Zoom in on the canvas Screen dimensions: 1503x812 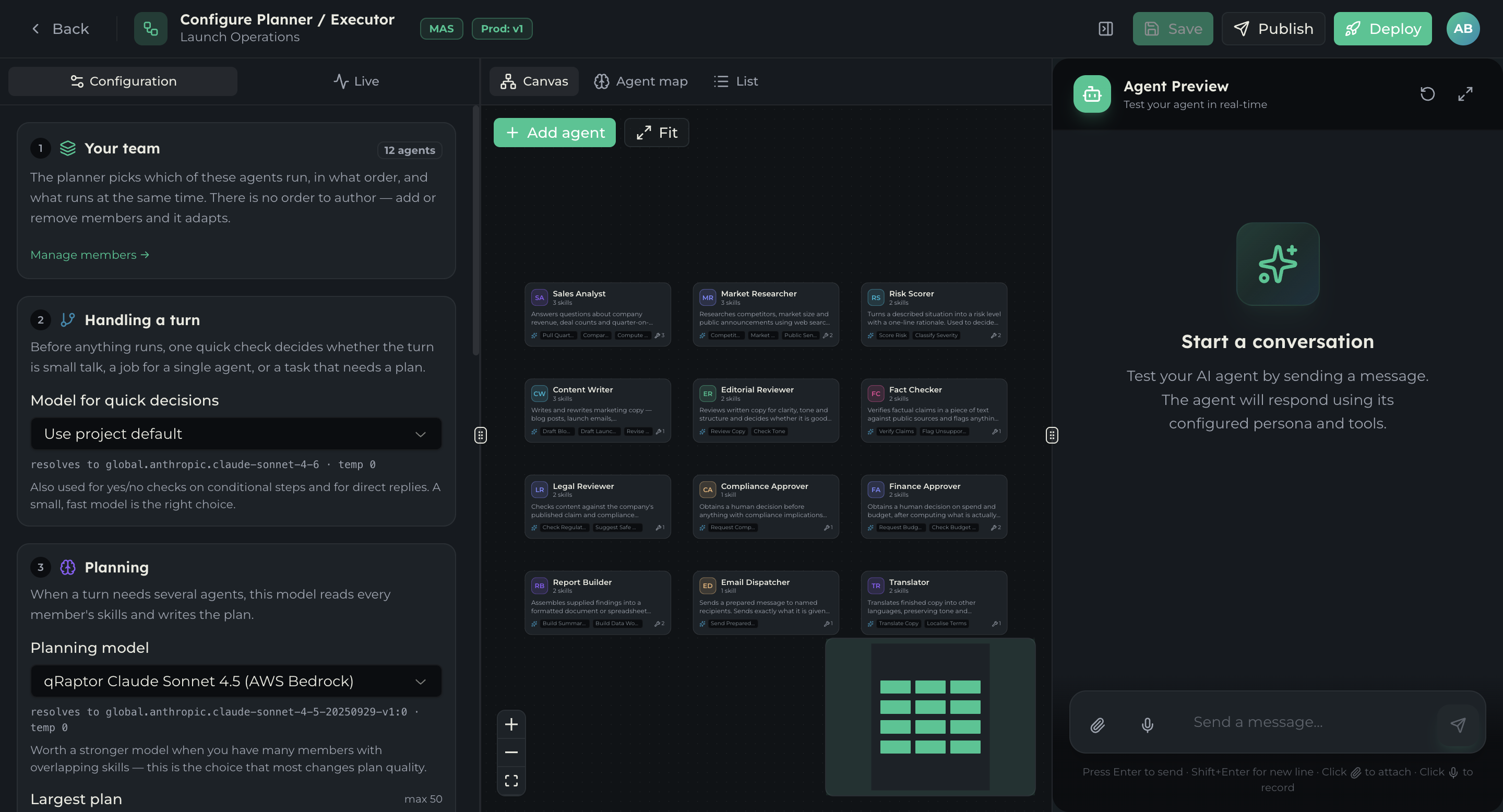(x=511, y=724)
